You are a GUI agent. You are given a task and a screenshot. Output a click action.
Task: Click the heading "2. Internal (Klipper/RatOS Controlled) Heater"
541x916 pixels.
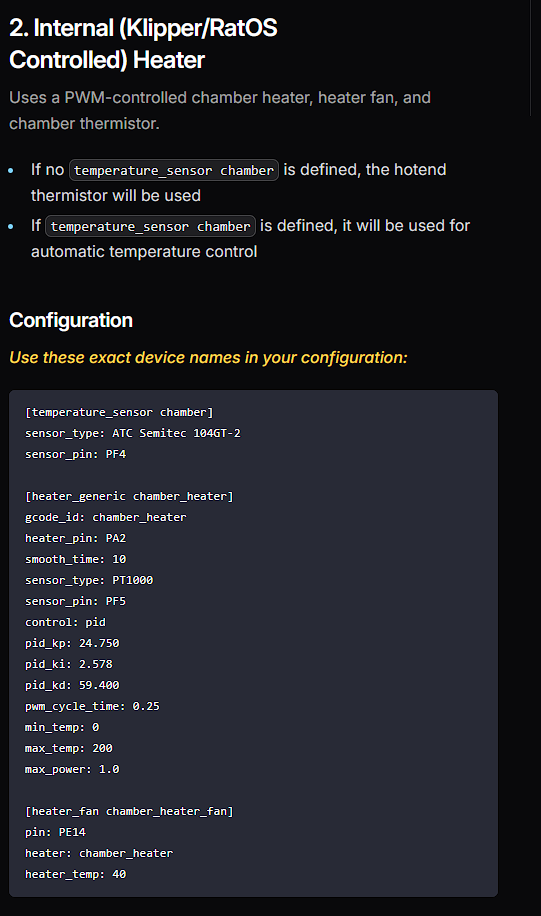point(143,44)
